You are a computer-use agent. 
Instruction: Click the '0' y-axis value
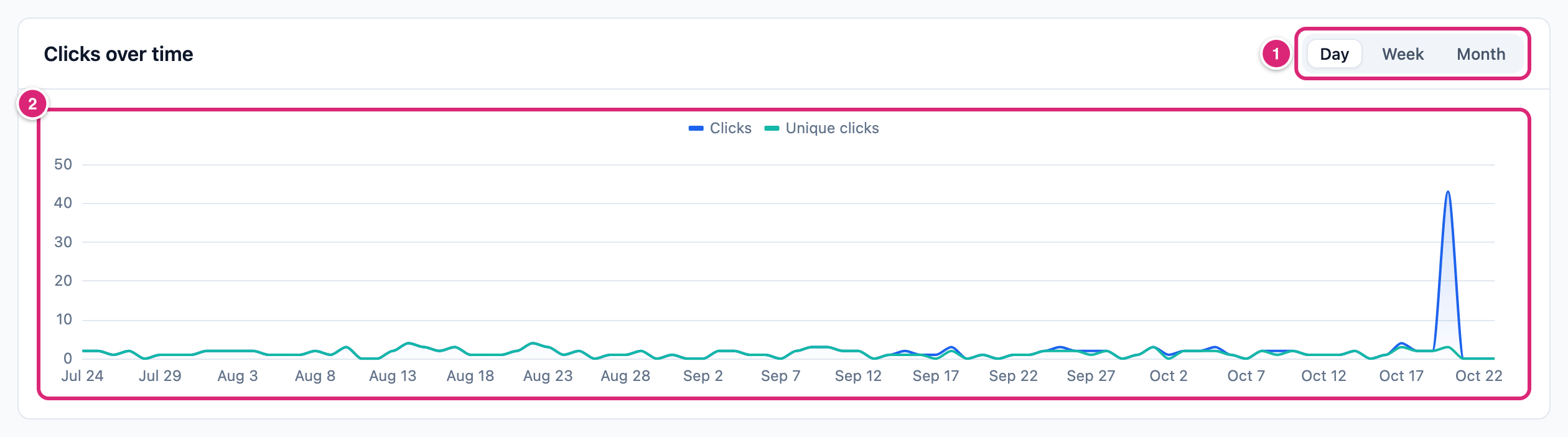68,359
